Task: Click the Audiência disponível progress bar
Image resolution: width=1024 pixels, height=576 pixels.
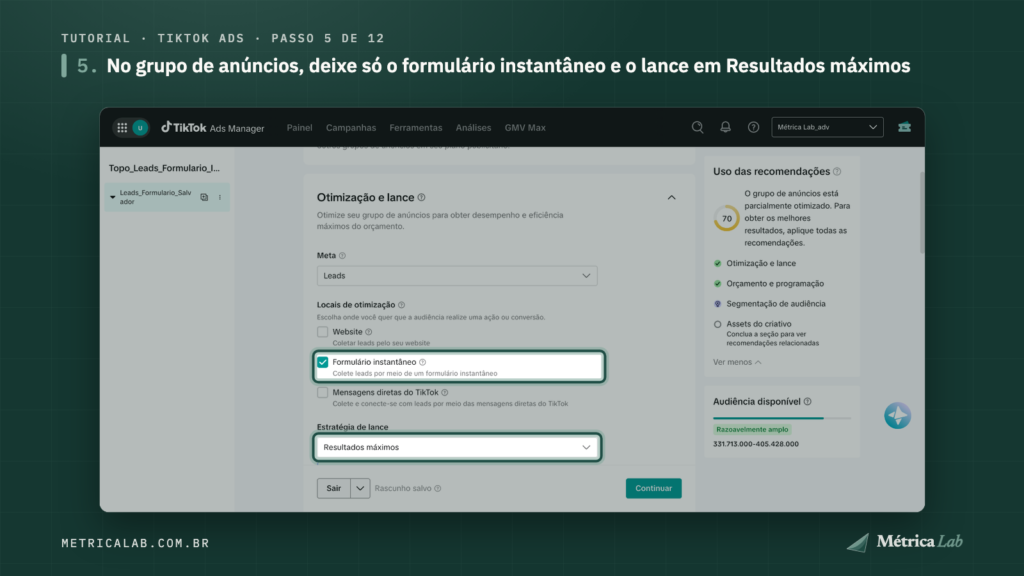Action: click(x=782, y=417)
